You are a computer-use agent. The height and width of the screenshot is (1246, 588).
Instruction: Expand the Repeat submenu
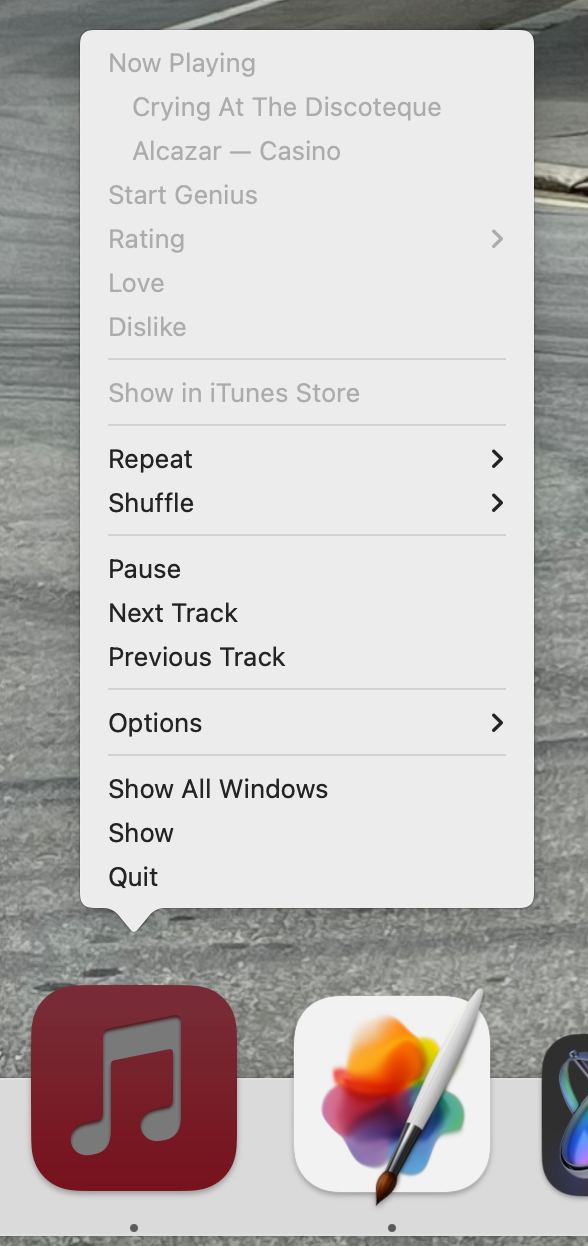tap(307, 459)
